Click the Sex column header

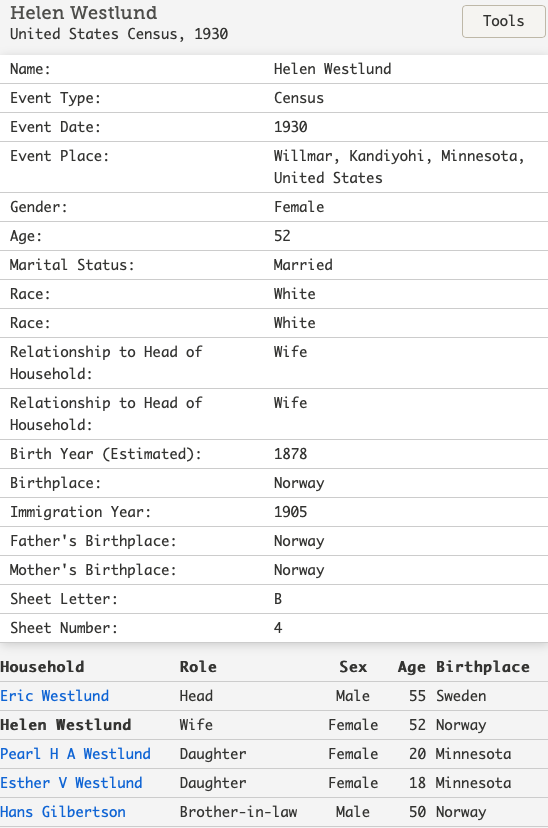pos(353,667)
